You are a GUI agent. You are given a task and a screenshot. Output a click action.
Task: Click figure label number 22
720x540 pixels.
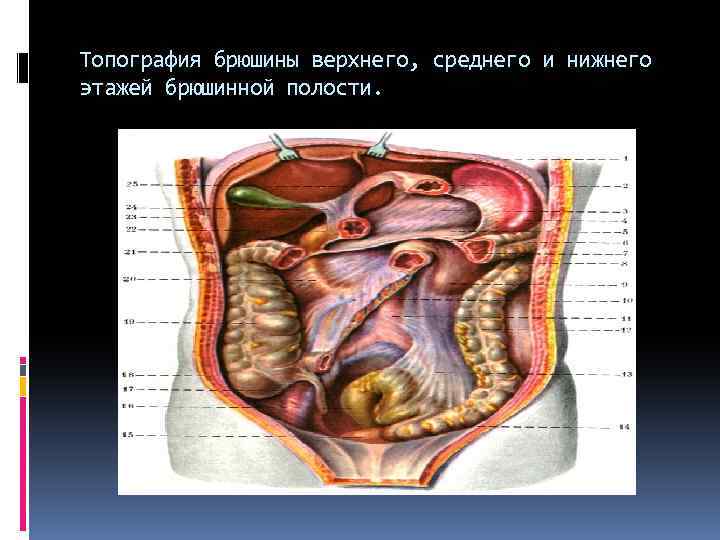tap(131, 229)
